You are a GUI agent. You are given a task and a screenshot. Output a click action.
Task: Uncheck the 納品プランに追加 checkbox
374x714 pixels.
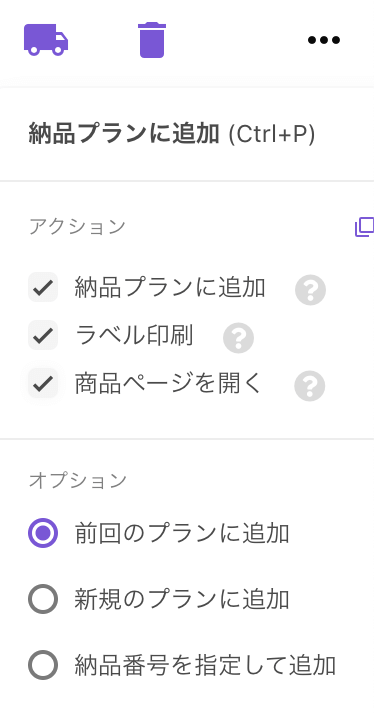(x=43, y=287)
